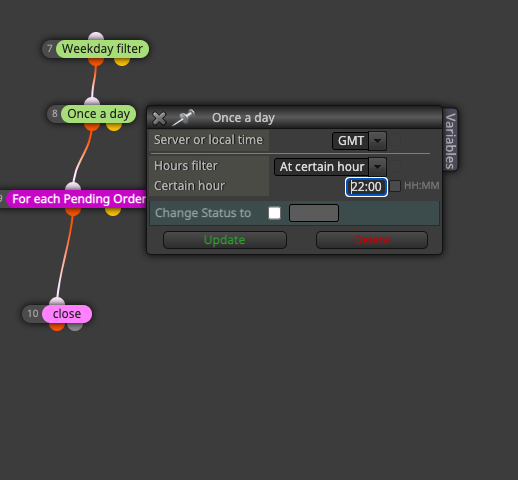Image resolution: width=518 pixels, height=480 pixels.
Task: Click the Certain hour label
Action: pos(189,186)
